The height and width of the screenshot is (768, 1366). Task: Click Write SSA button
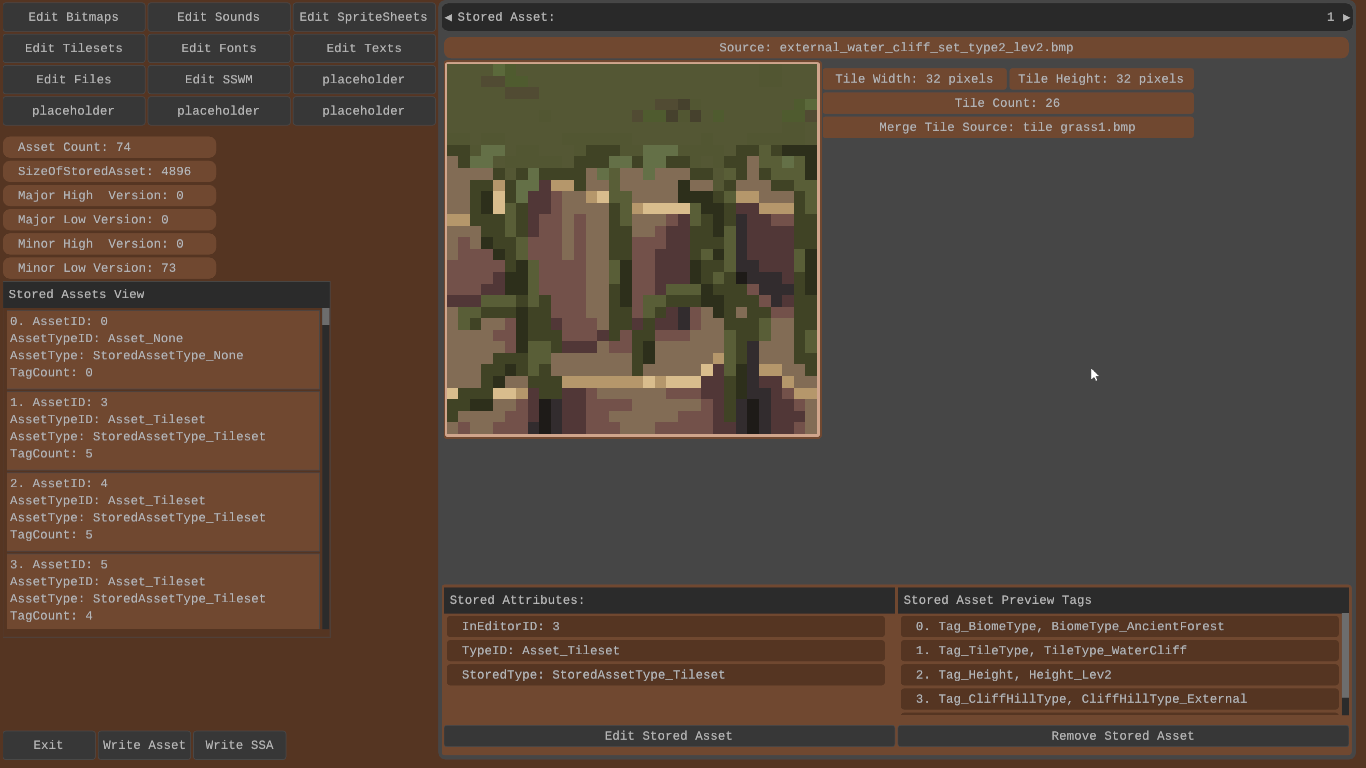click(x=239, y=745)
